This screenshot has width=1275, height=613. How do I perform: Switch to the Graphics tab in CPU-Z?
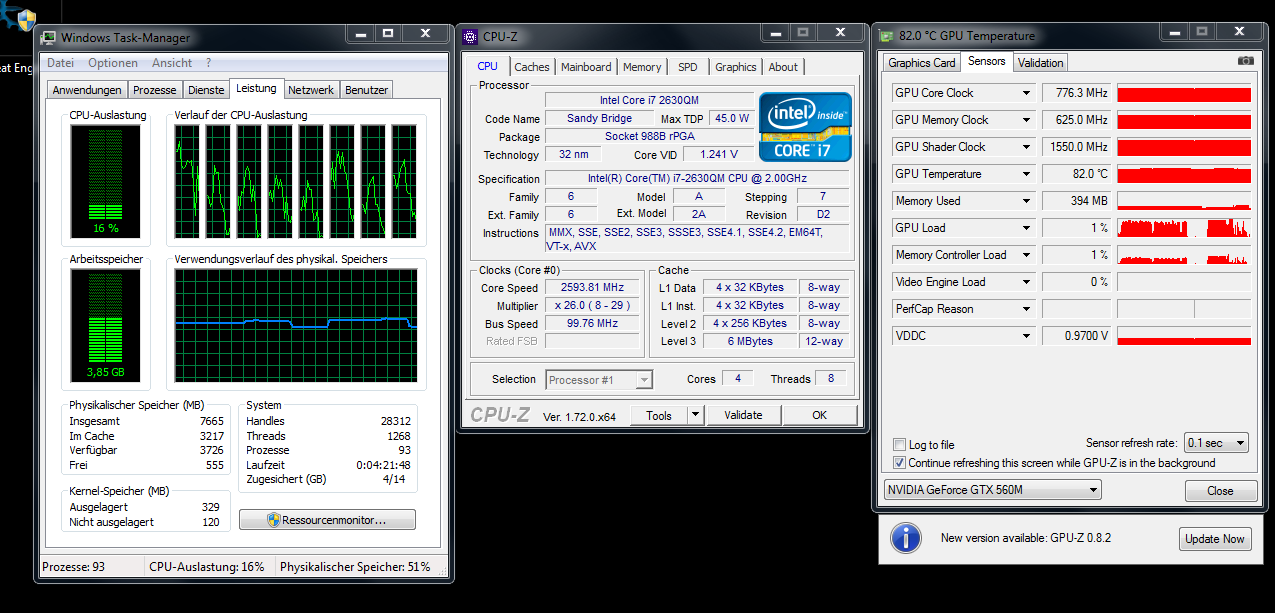(736, 67)
